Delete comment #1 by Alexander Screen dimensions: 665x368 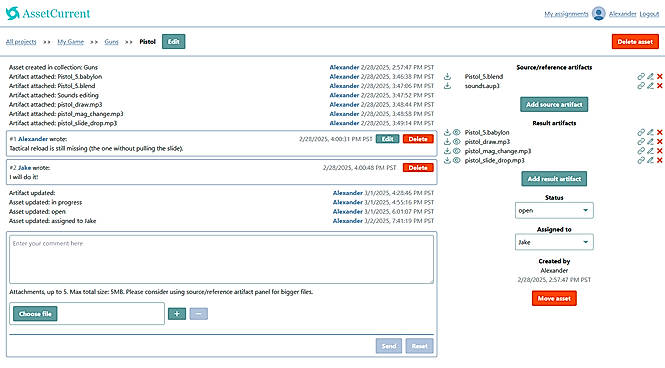tap(418, 139)
